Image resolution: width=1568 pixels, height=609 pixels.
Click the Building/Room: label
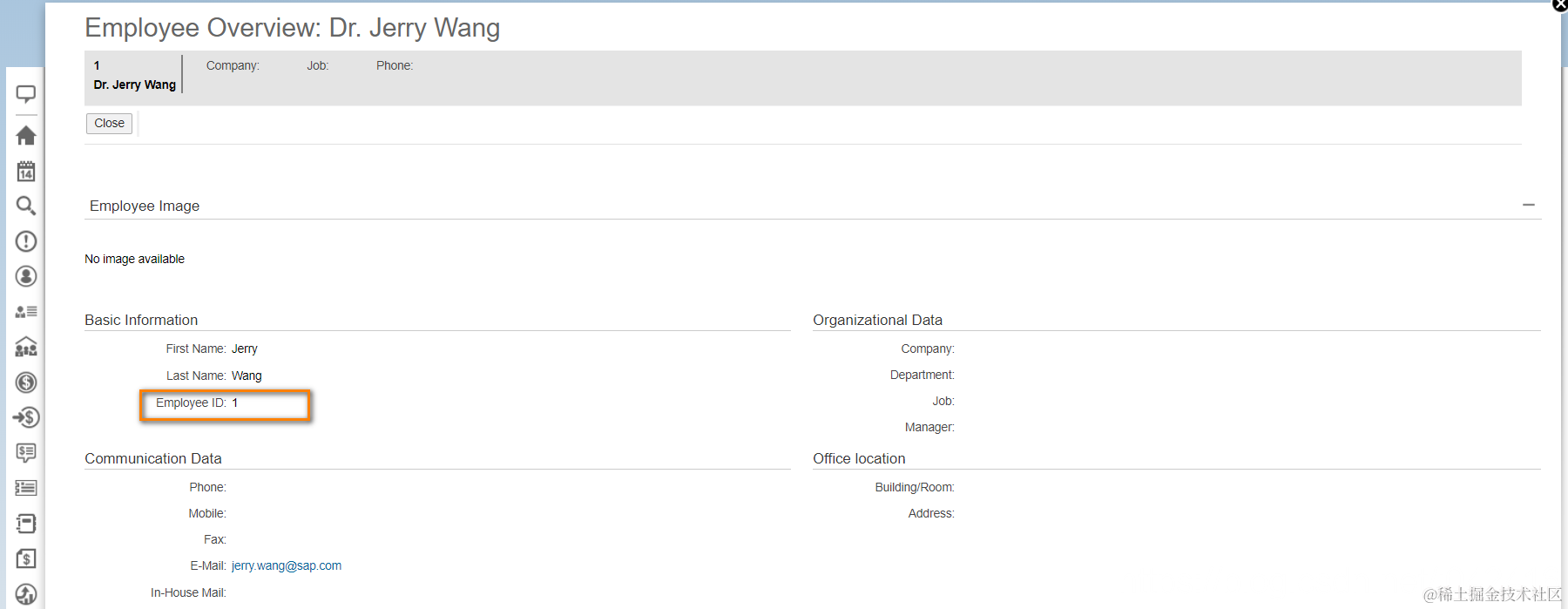(915, 488)
